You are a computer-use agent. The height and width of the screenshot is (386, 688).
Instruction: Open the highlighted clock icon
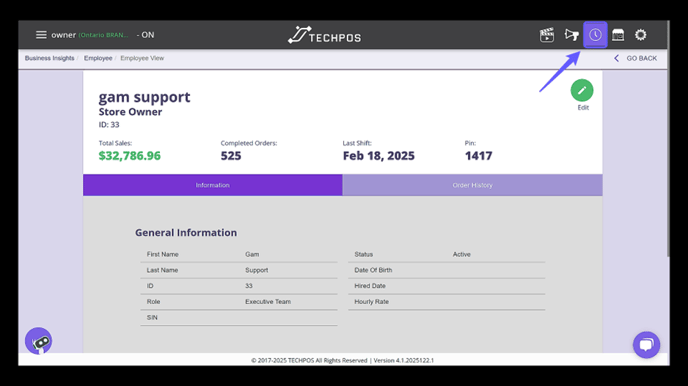[595, 35]
